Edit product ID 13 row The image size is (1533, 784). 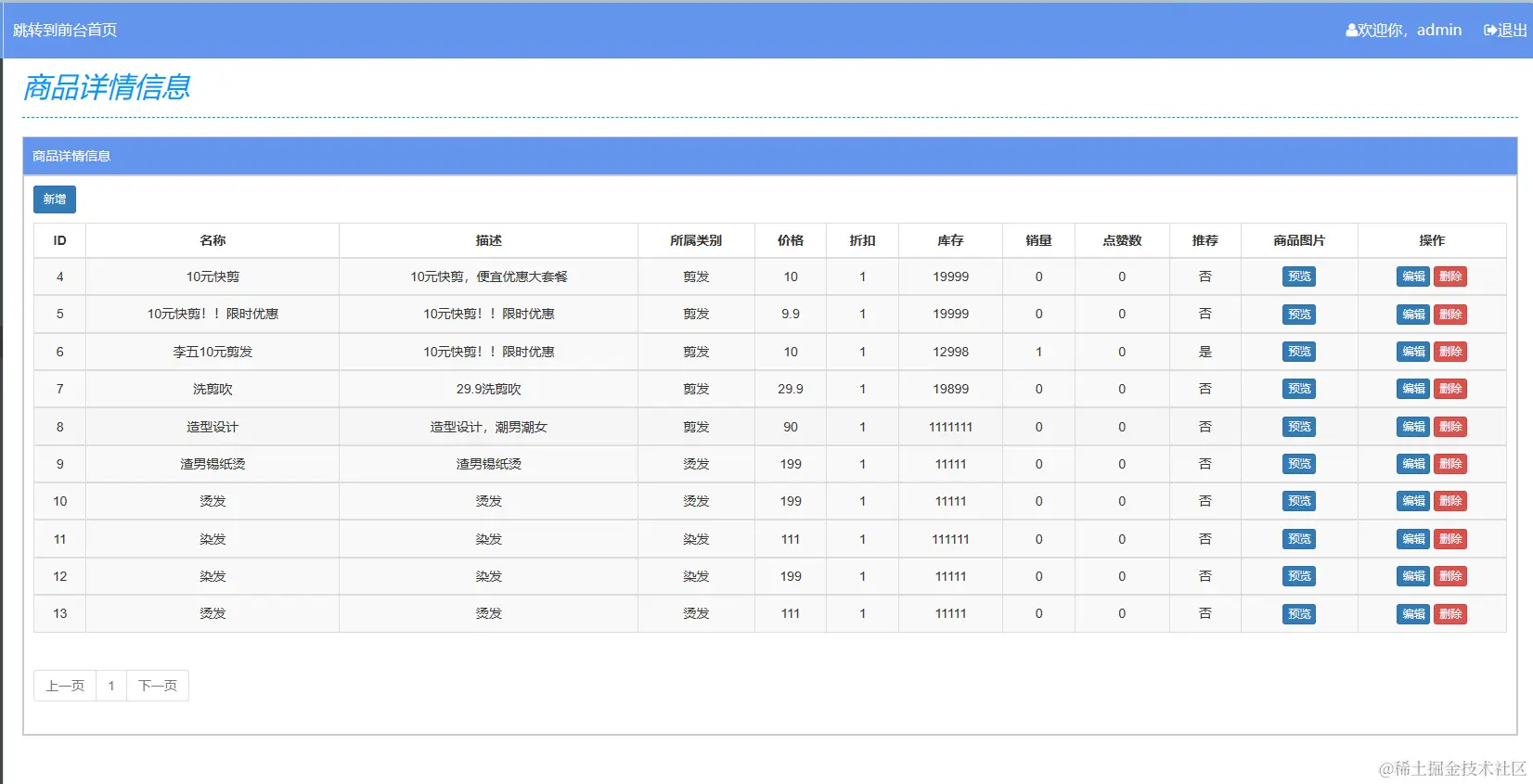tap(1413, 614)
